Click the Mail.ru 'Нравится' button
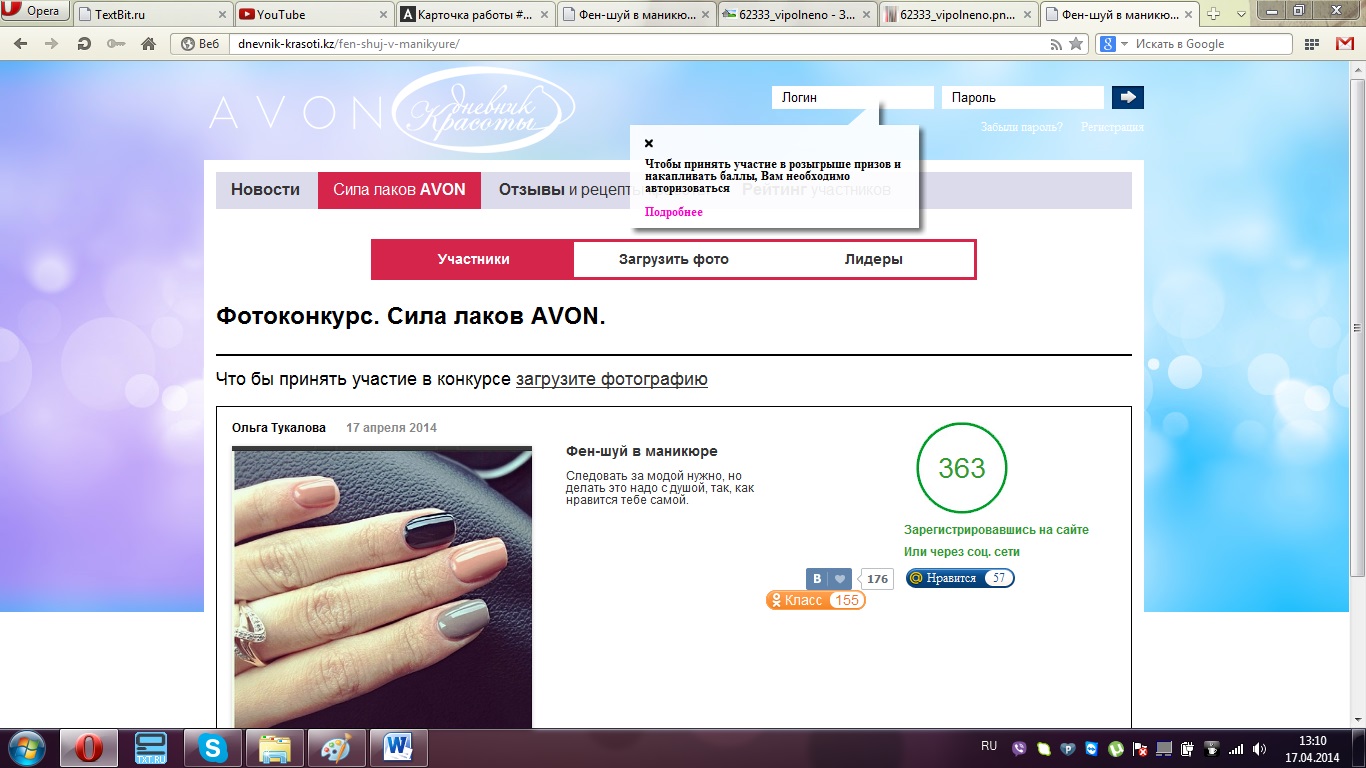1366x768 pixels. tap(960, 578)
